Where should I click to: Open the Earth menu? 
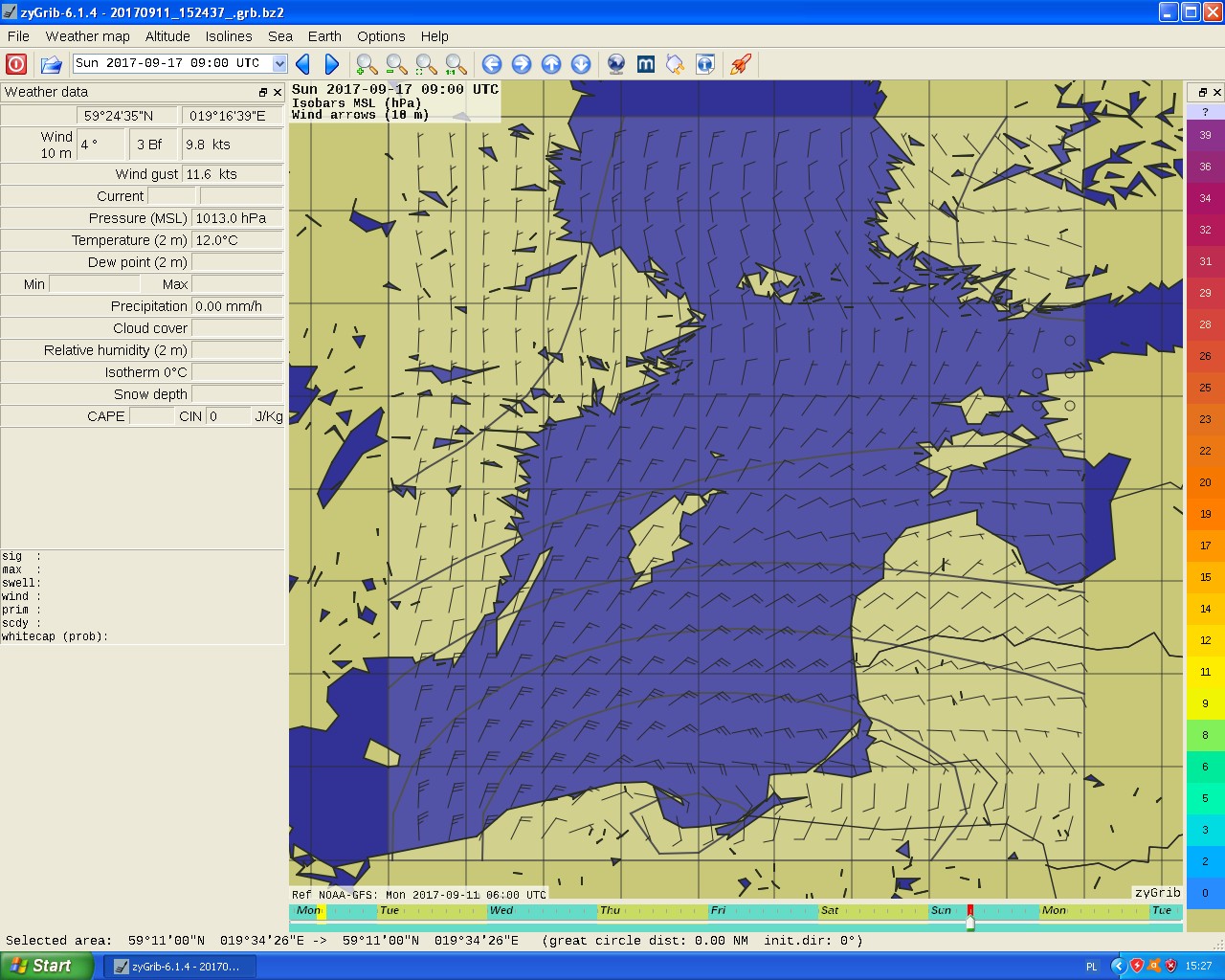(x=324, y=36)
